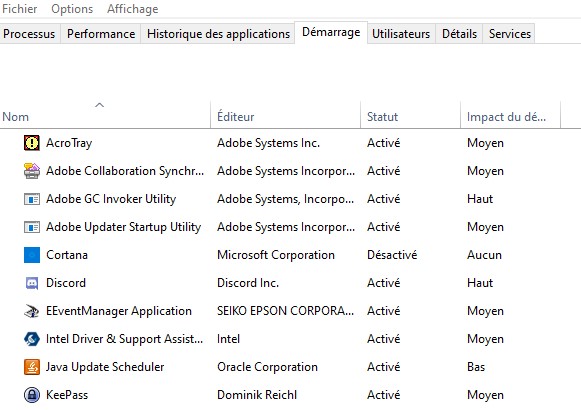
Task: Click the Adobe Systems Inc. publisher cell
Action: point(268,143)
